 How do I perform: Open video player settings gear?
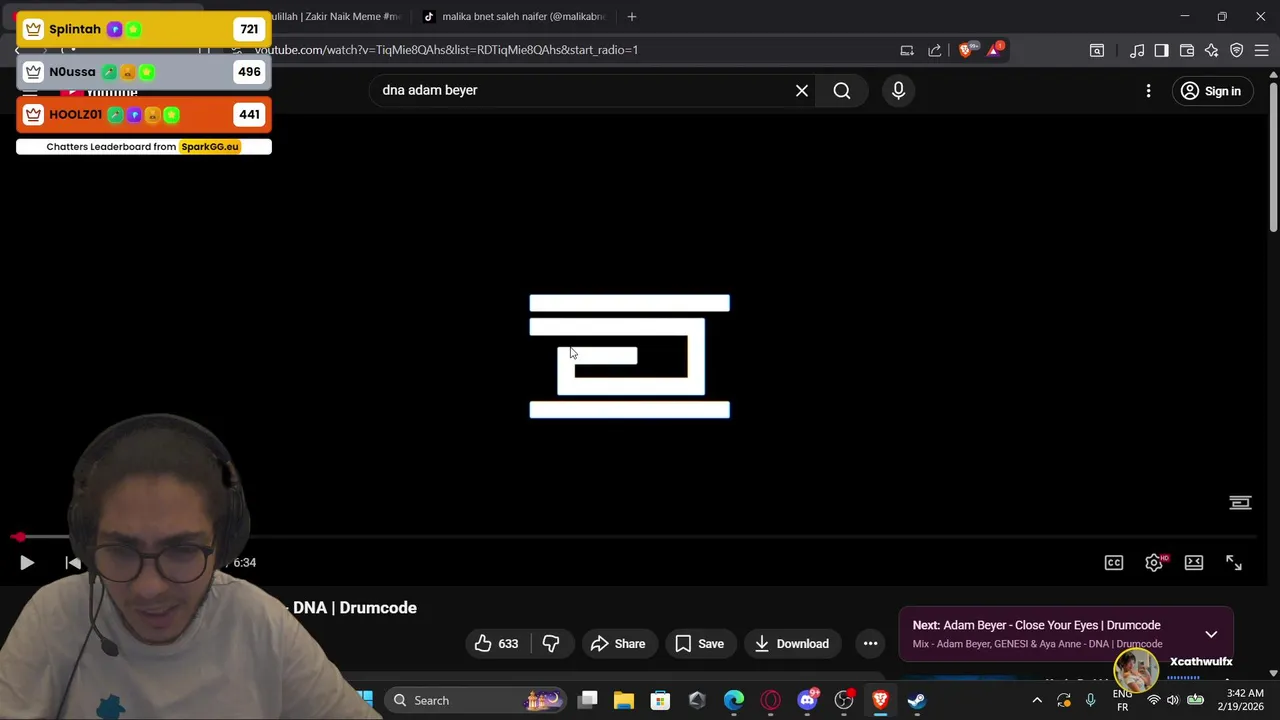tap(1154, 563)
